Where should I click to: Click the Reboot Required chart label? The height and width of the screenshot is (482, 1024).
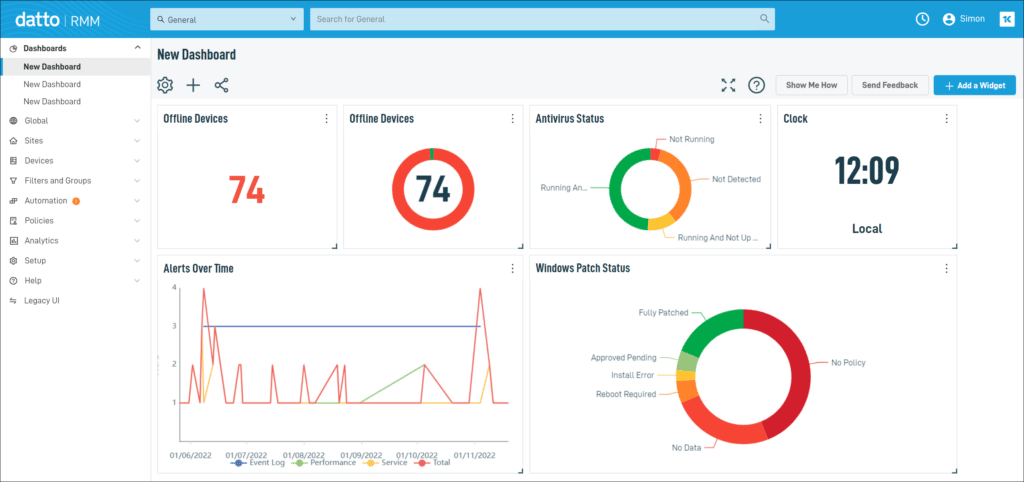[x=626, y=394]
